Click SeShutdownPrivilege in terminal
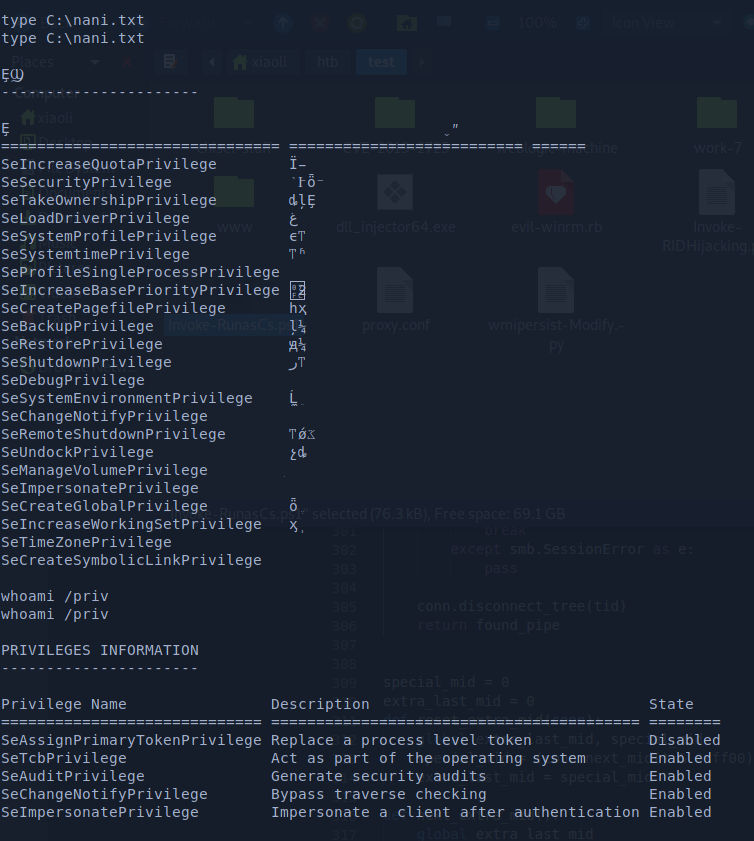 point(86,363)
